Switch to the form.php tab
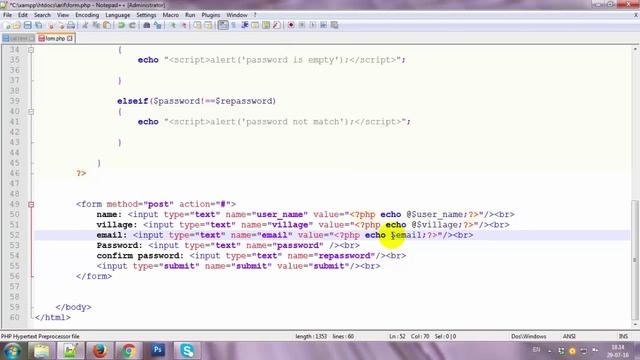The height and width of the screenshot is (360, 640). click(x=55, y=38)
